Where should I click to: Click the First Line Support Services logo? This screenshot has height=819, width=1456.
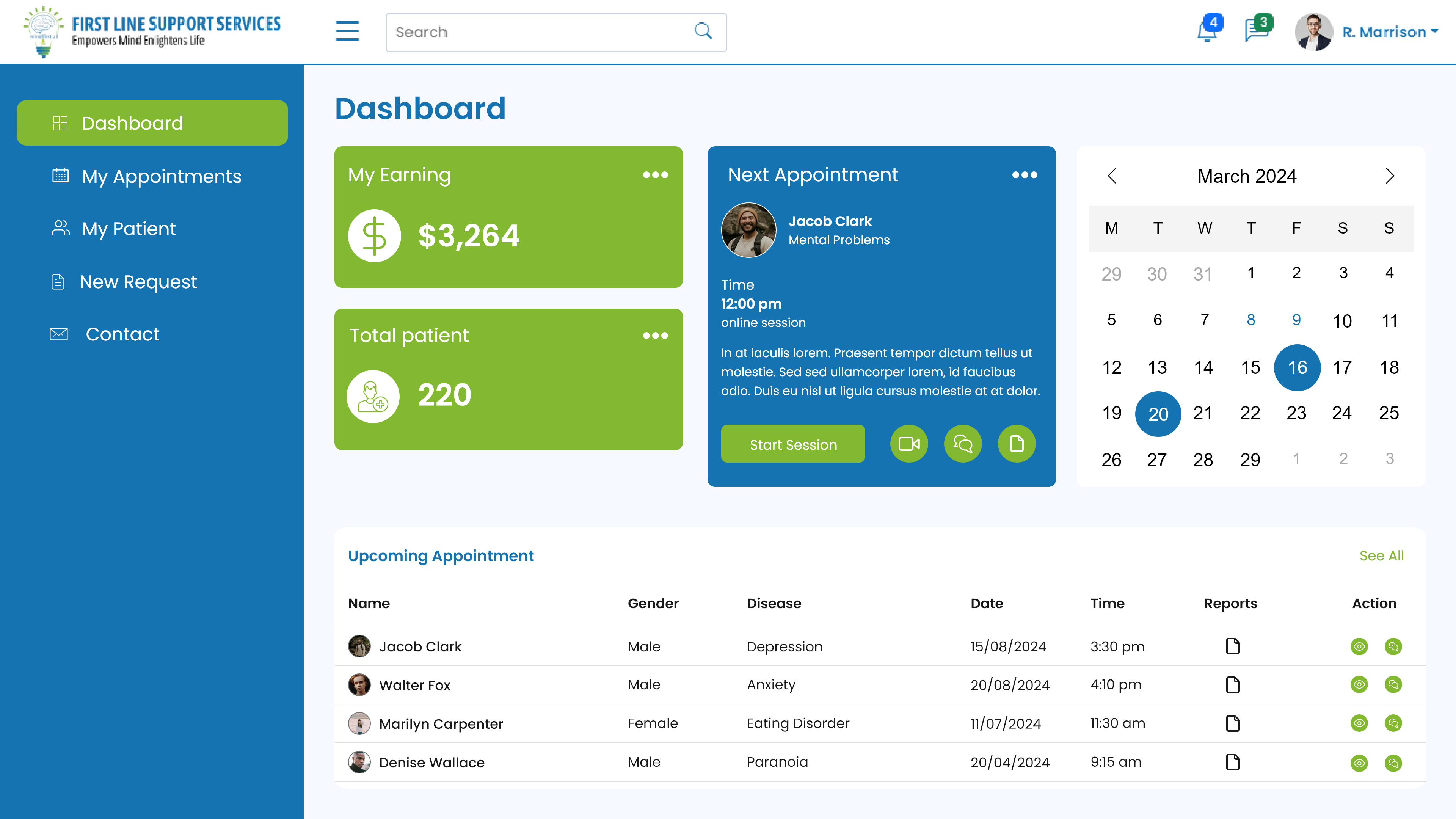click(x=152, y=31)
